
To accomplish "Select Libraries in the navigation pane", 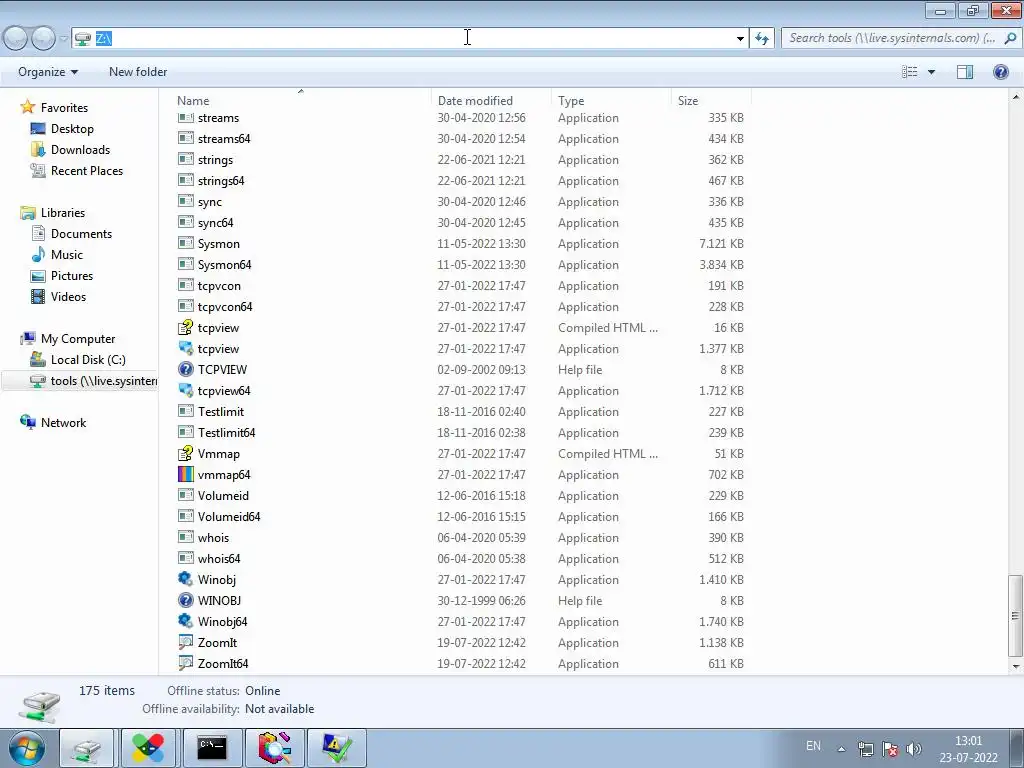I will pyautogui.click(x=63, y=213).
